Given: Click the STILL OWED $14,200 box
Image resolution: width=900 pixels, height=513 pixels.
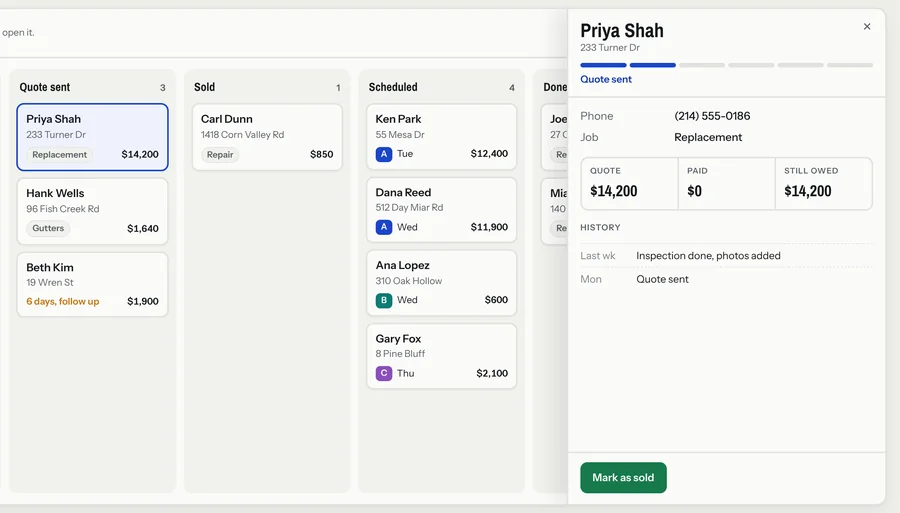Looking at the screenshot, I should pos(824,184).
